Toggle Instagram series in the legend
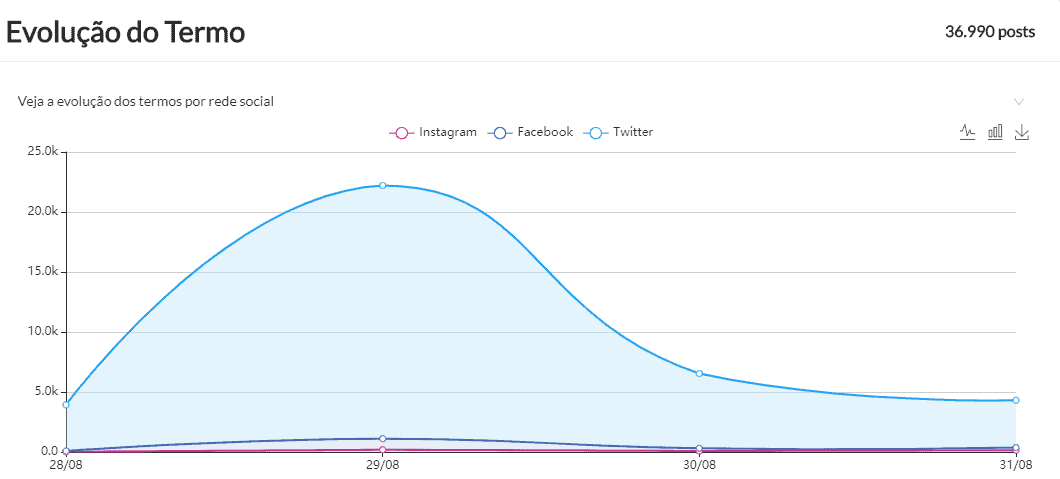This screenshot has height=479, width=1060. coord(433,132)
